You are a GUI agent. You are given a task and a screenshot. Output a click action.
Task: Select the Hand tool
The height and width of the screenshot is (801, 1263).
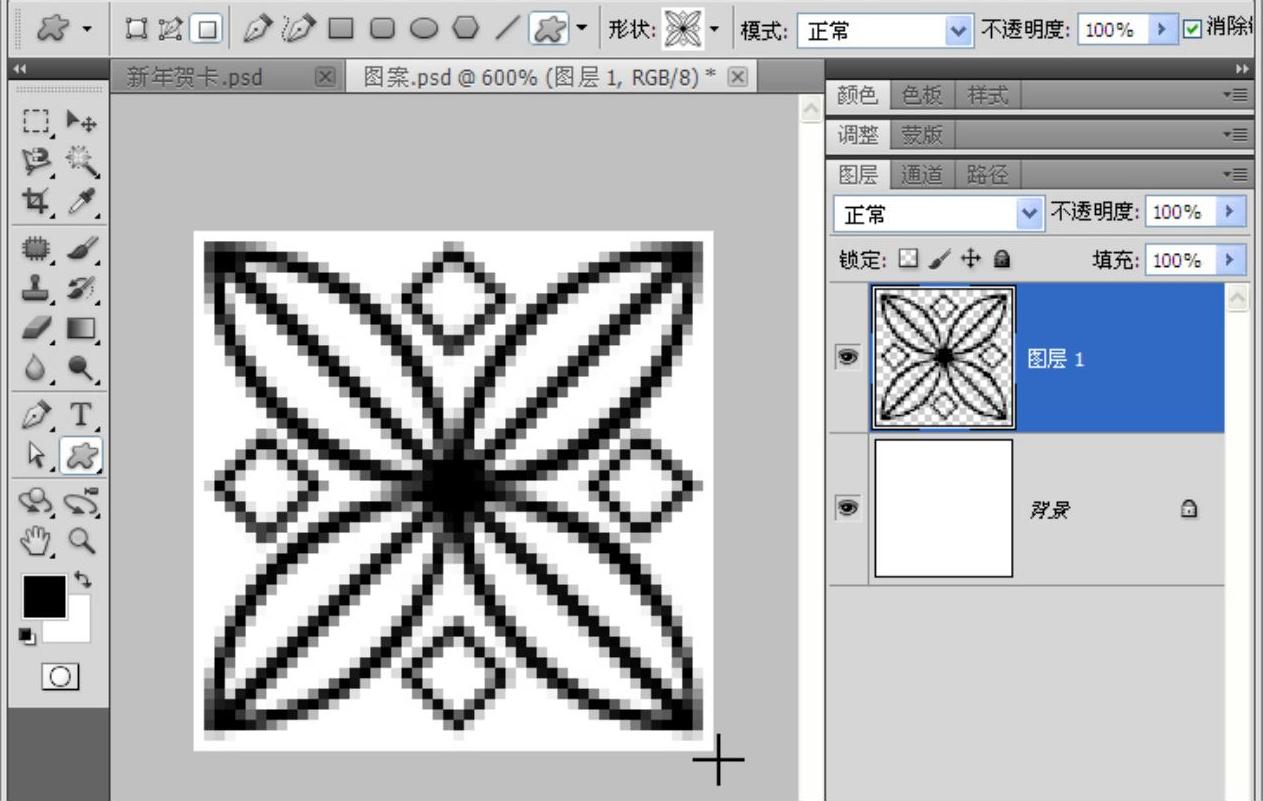[36, 541]
